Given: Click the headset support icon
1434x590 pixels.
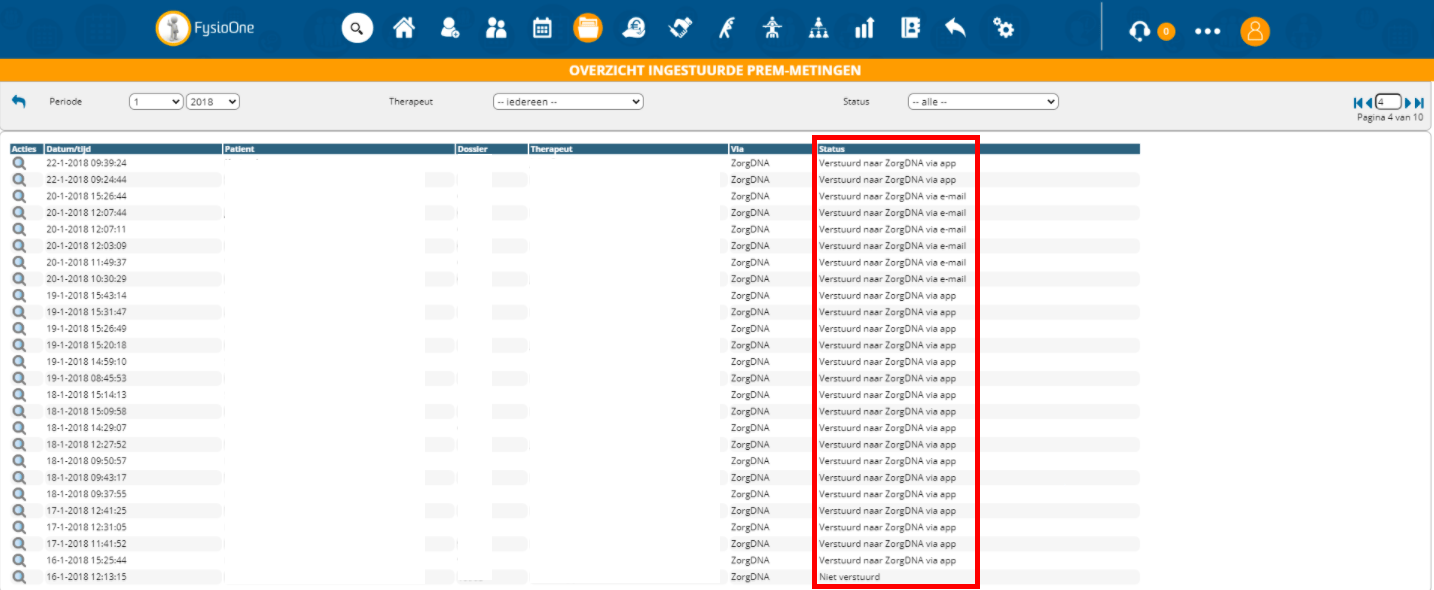Looking at the screenshot, I should pyautogui.click(x=1138, y=31).
